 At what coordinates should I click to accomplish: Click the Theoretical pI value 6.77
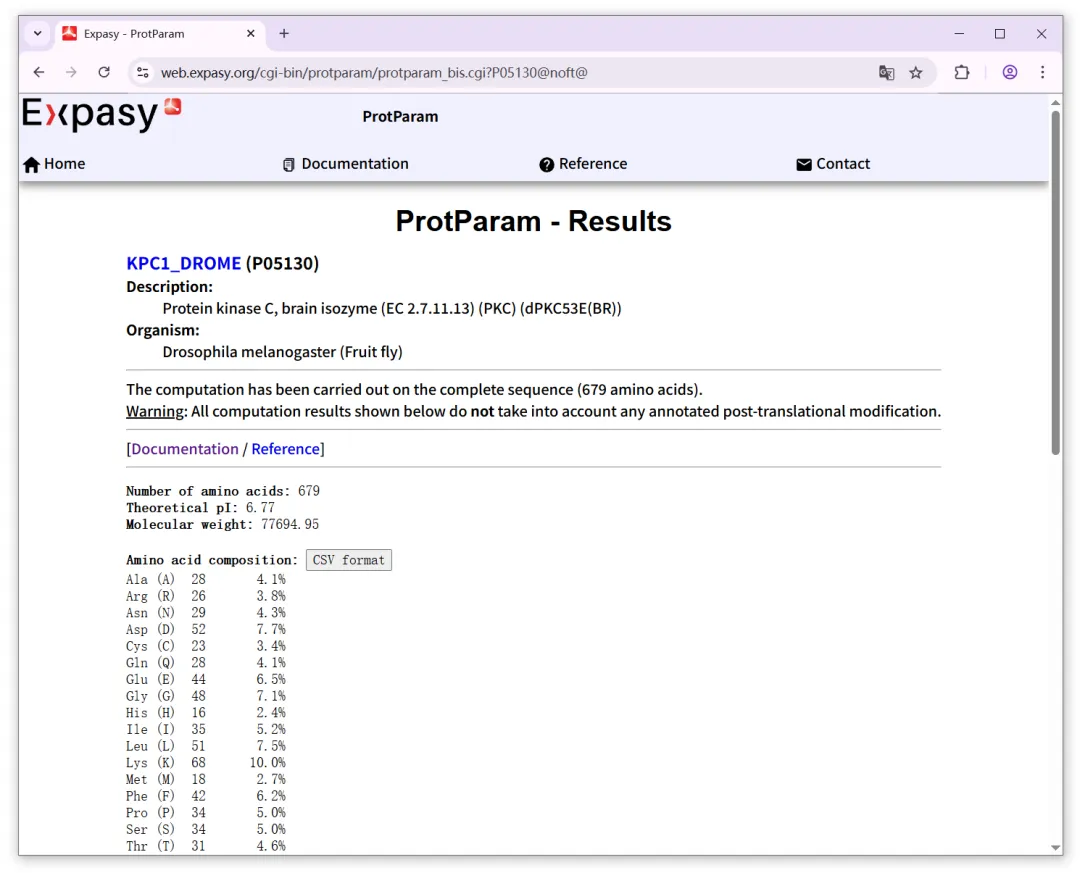tap(260, 508)
